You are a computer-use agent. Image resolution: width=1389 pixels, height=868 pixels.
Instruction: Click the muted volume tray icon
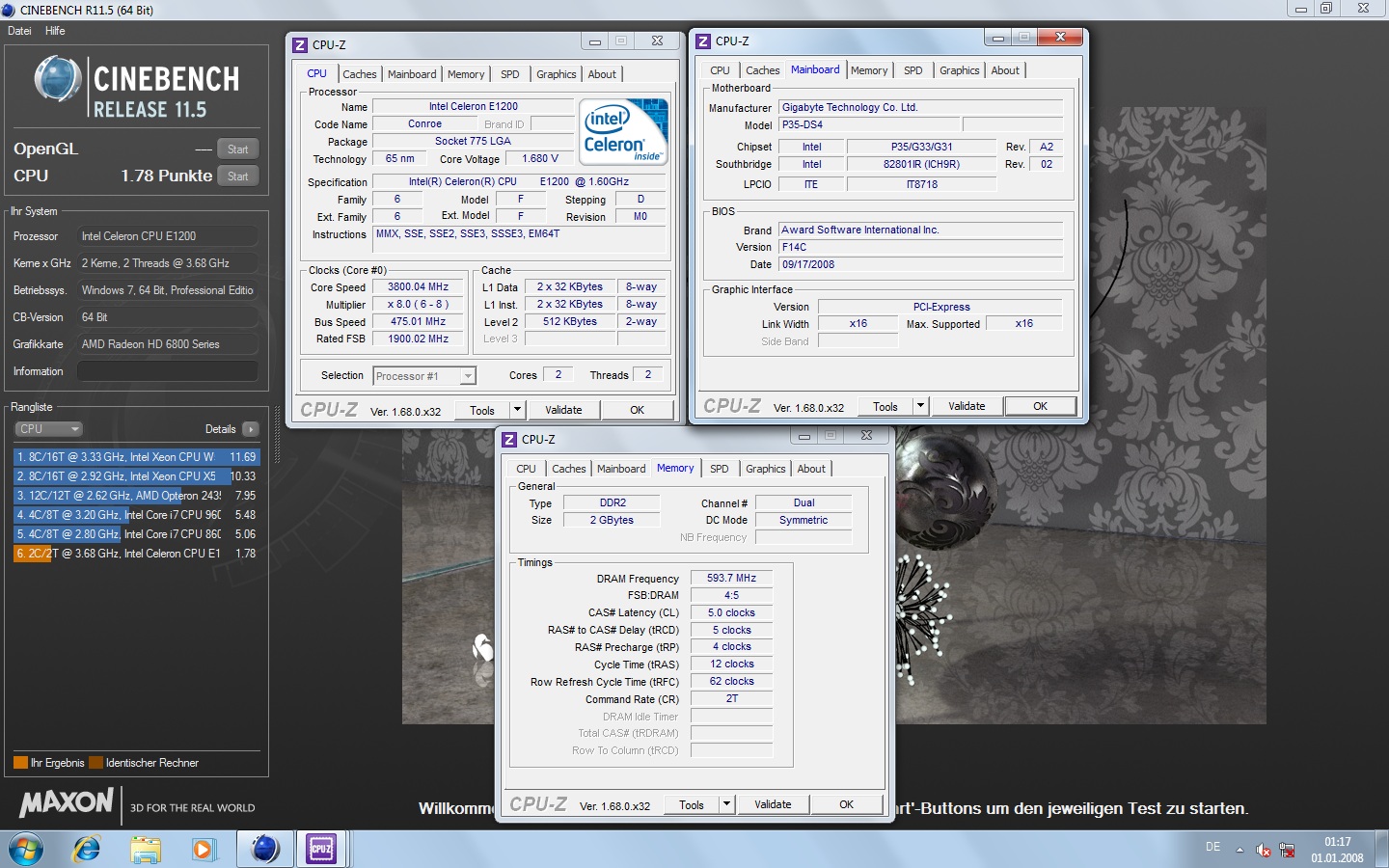point(1264,850)
